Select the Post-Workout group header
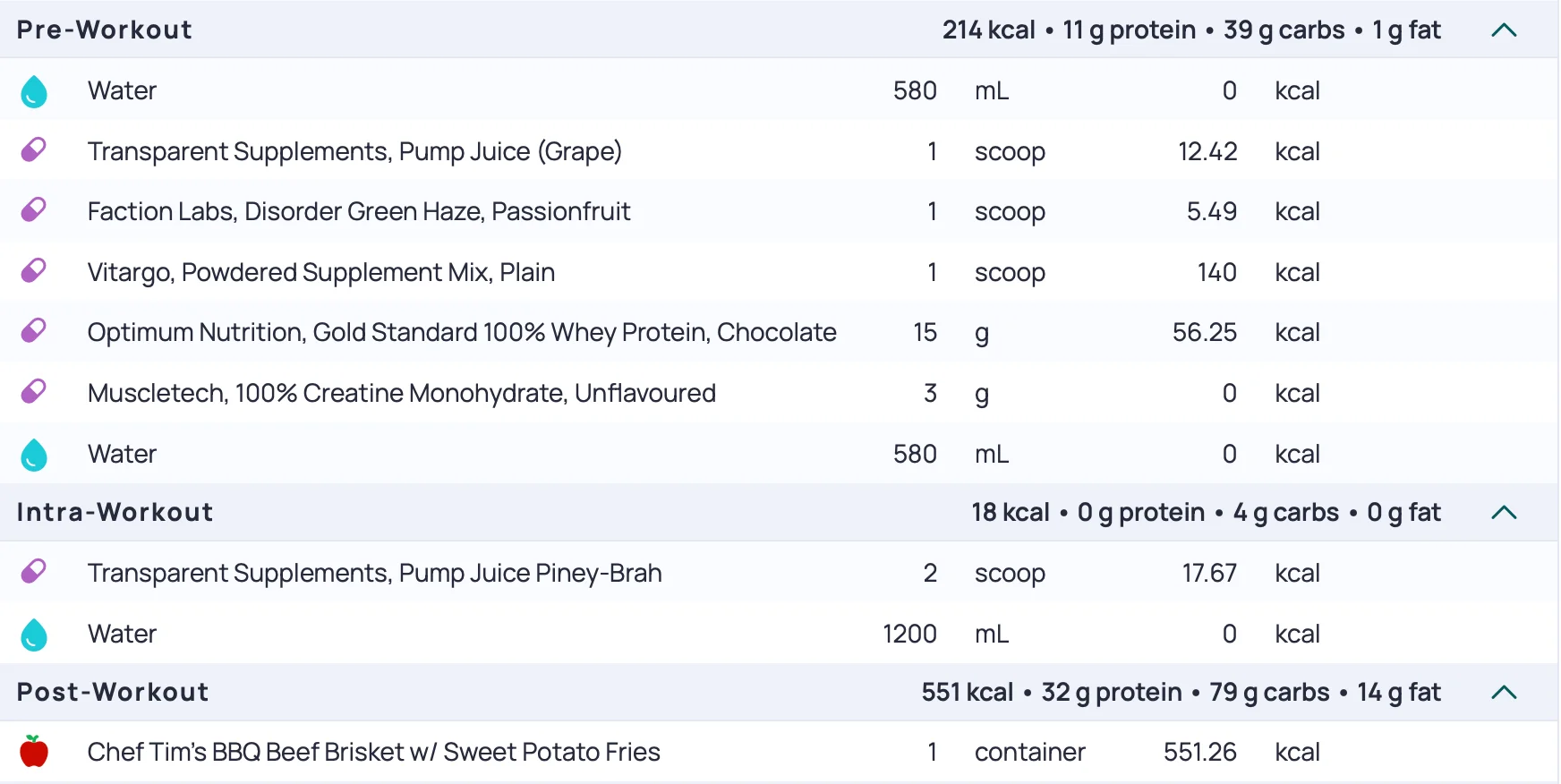The width and height of the screenshot is (1561, 784). pyautogui.click(x=113, y=693)
